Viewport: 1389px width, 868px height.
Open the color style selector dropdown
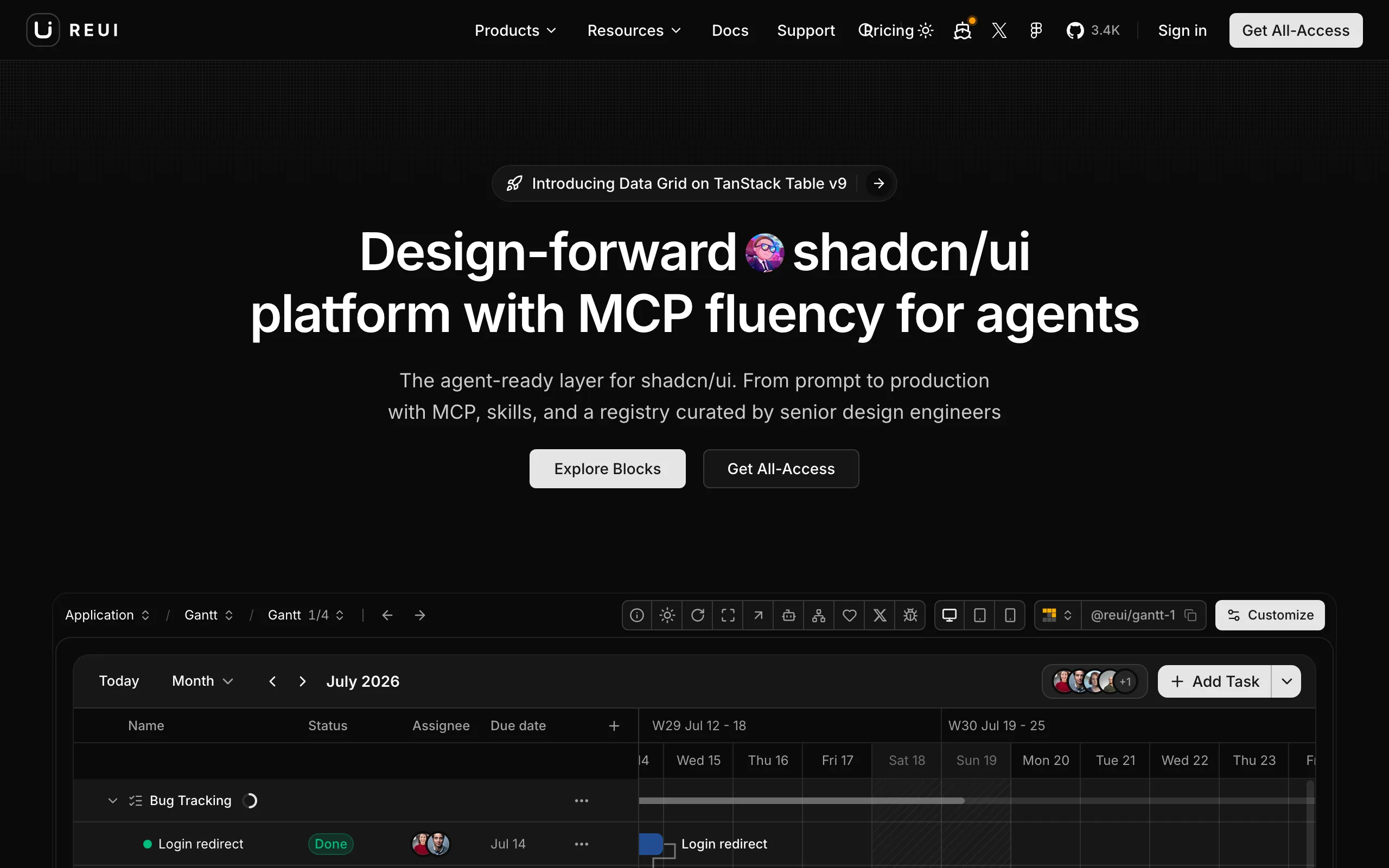point(1057,615)
